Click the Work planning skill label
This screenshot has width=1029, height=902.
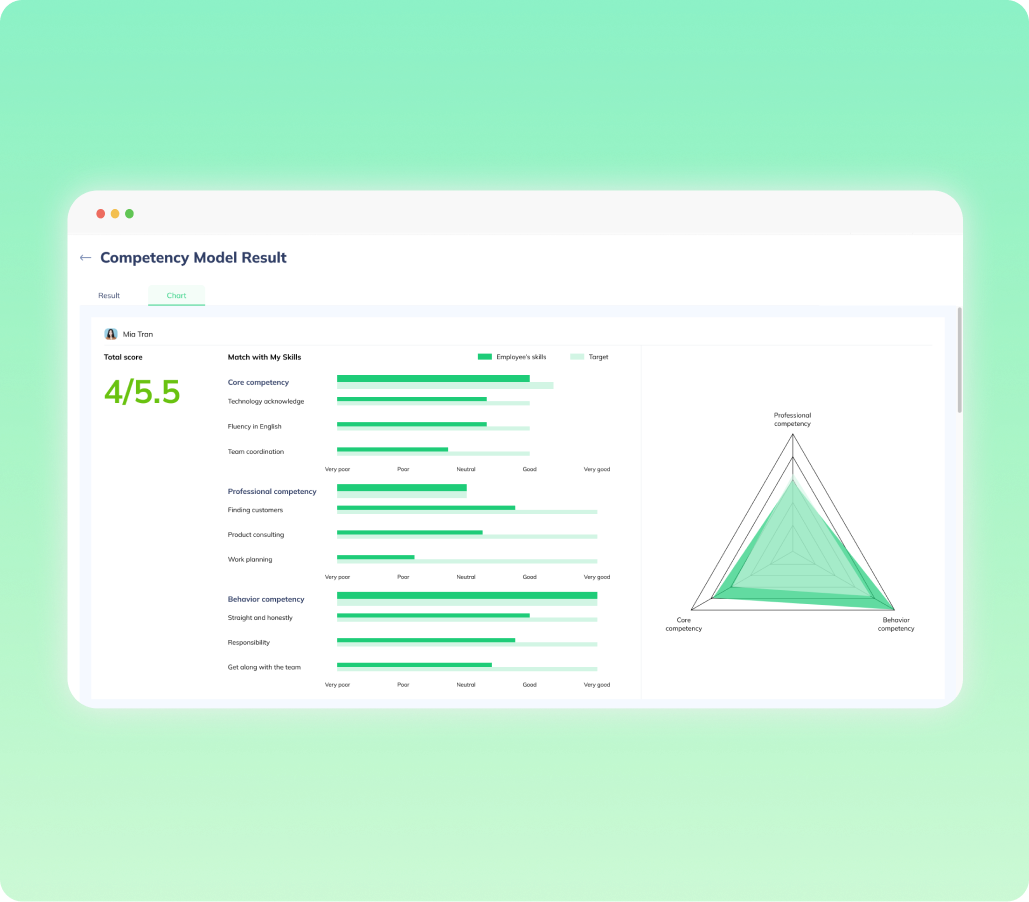(x=250, y=559)
